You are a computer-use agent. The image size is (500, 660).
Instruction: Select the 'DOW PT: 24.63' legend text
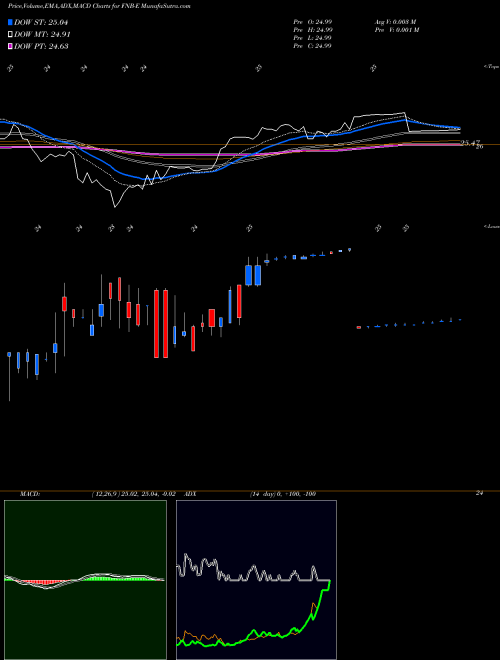(x=41, y=46)
